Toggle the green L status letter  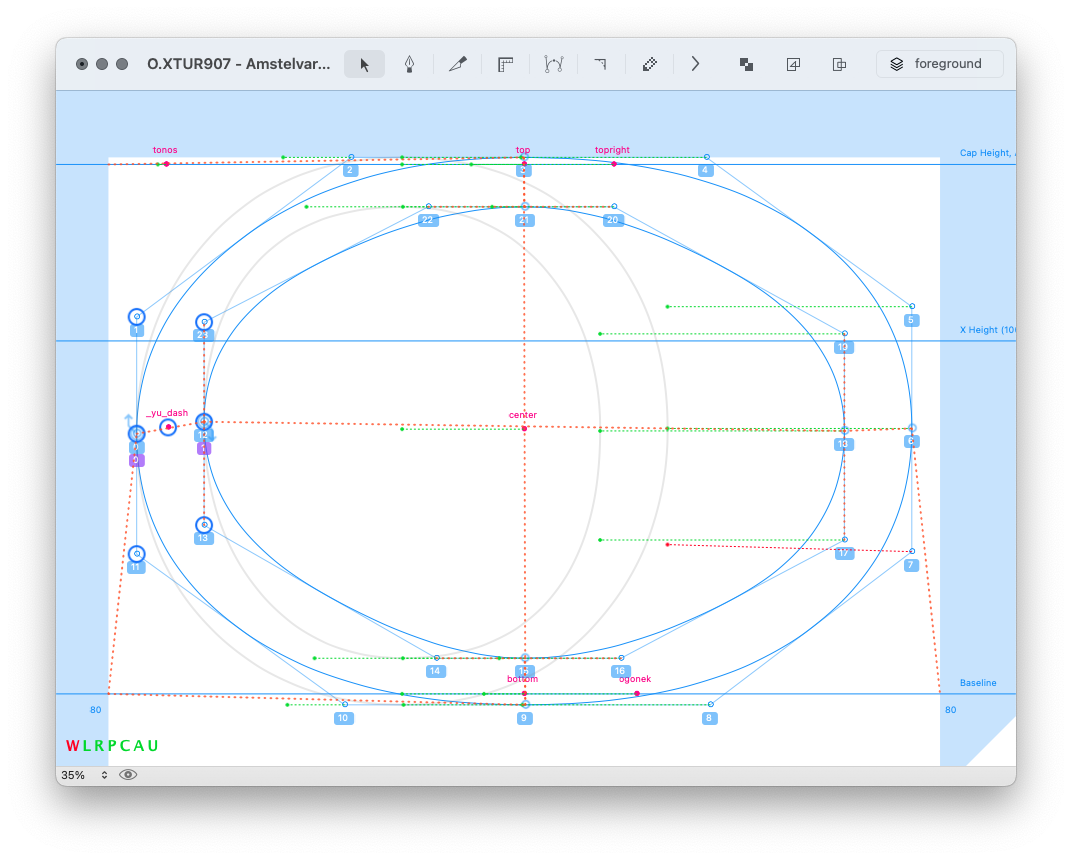pos(87,746)
